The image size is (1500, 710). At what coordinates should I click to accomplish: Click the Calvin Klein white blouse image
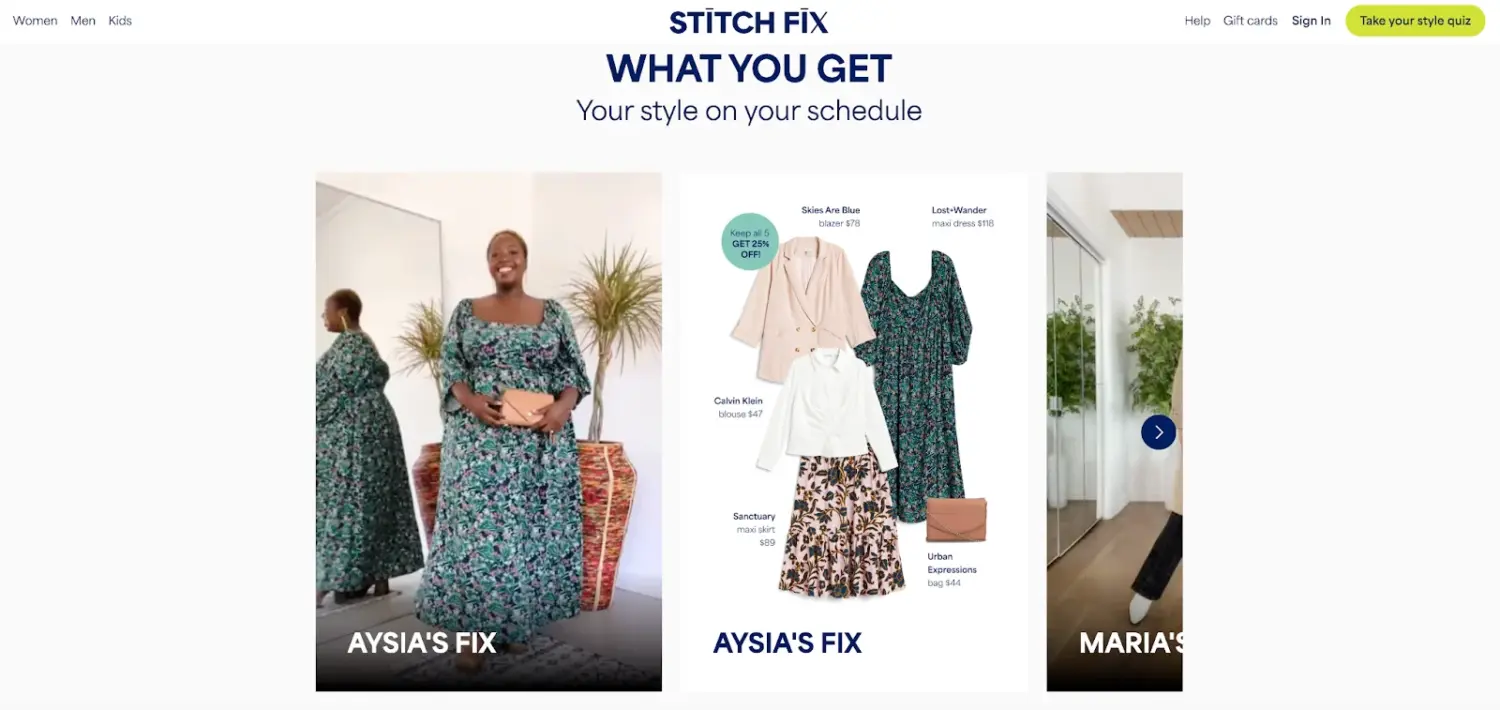(x=826, y=410)
